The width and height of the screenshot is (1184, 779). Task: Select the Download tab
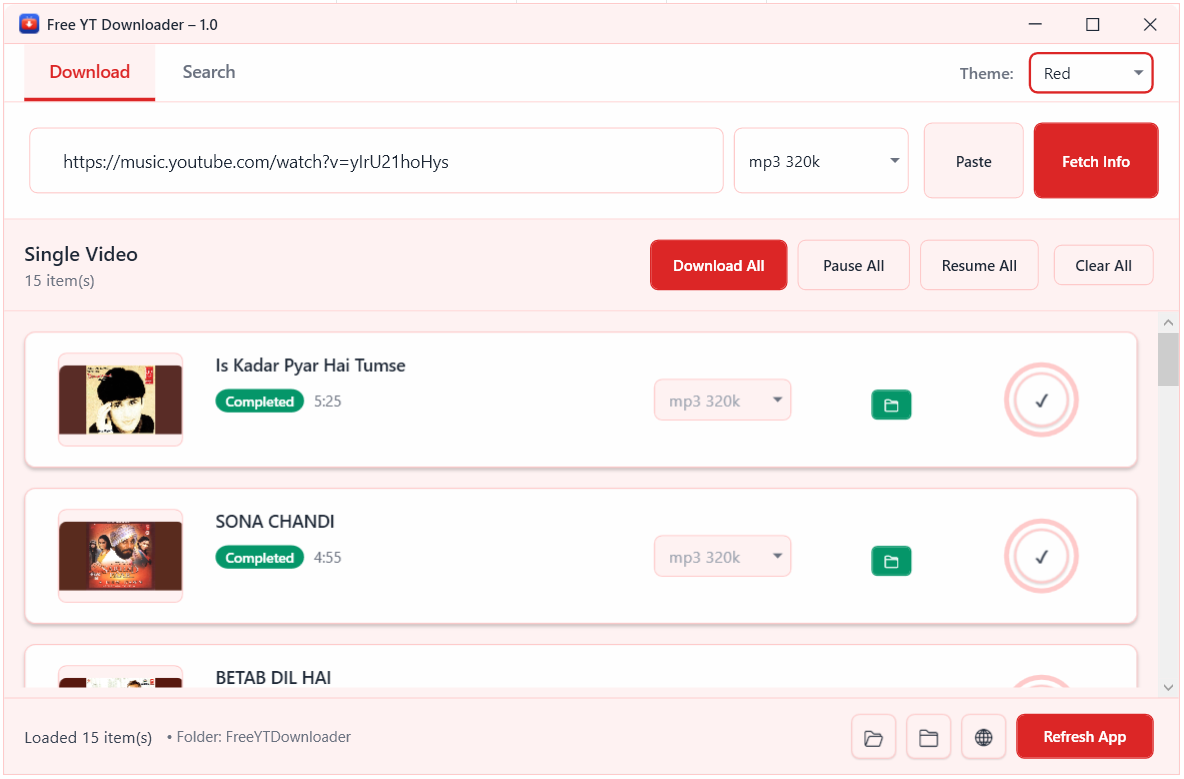90,72
